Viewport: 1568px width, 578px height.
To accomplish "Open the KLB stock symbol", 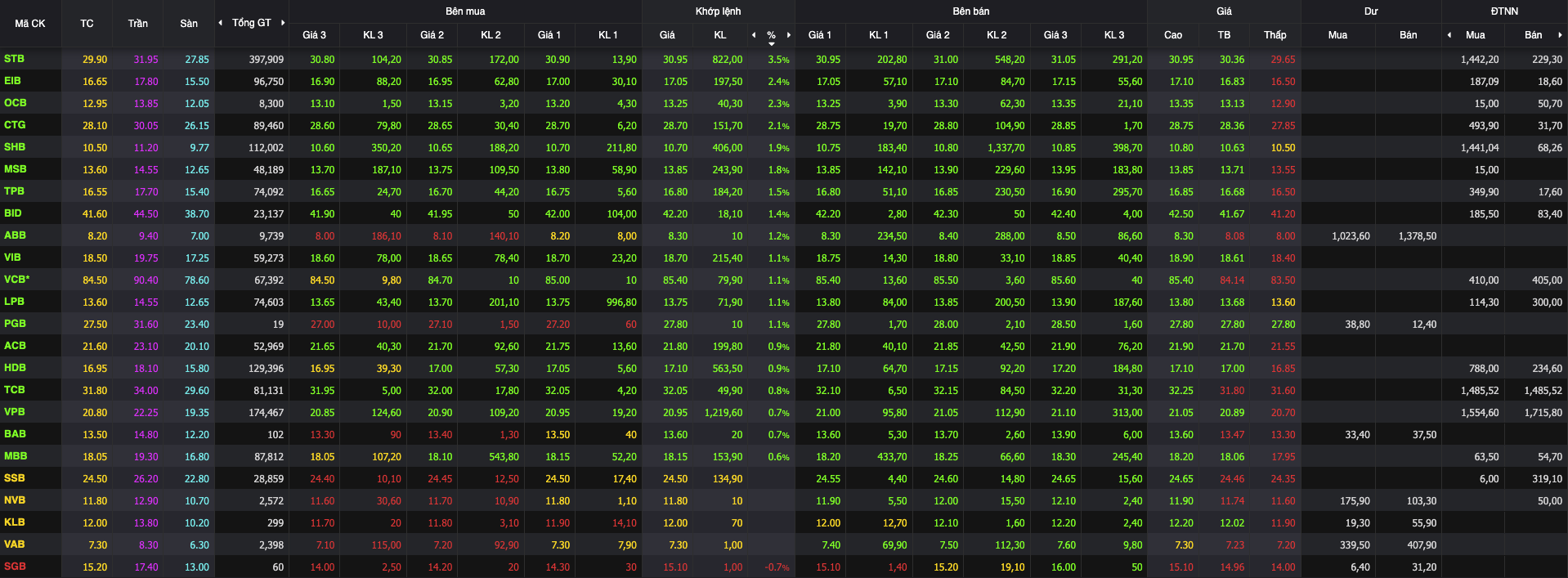I will click(14, 522).
